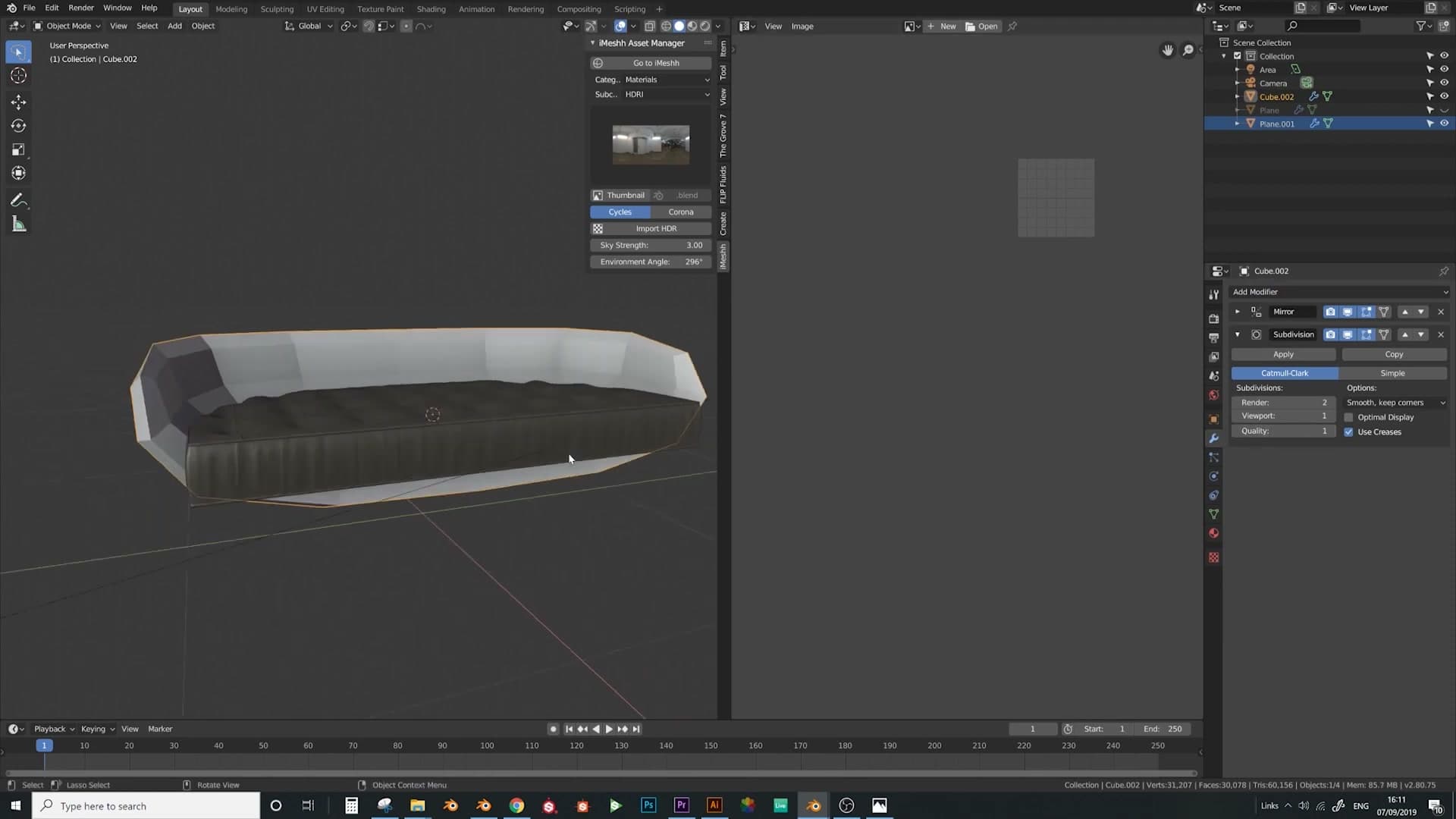Open the Modifier properties tab

pyautogui.click(x=1213, y=438)
